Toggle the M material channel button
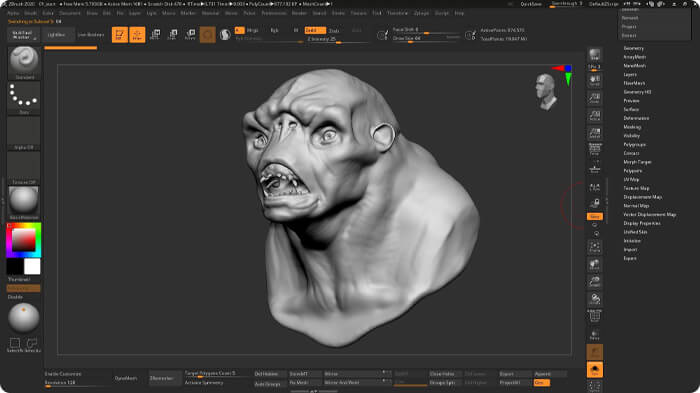Viewport: 700px width, 393px height. click(296, 30)
